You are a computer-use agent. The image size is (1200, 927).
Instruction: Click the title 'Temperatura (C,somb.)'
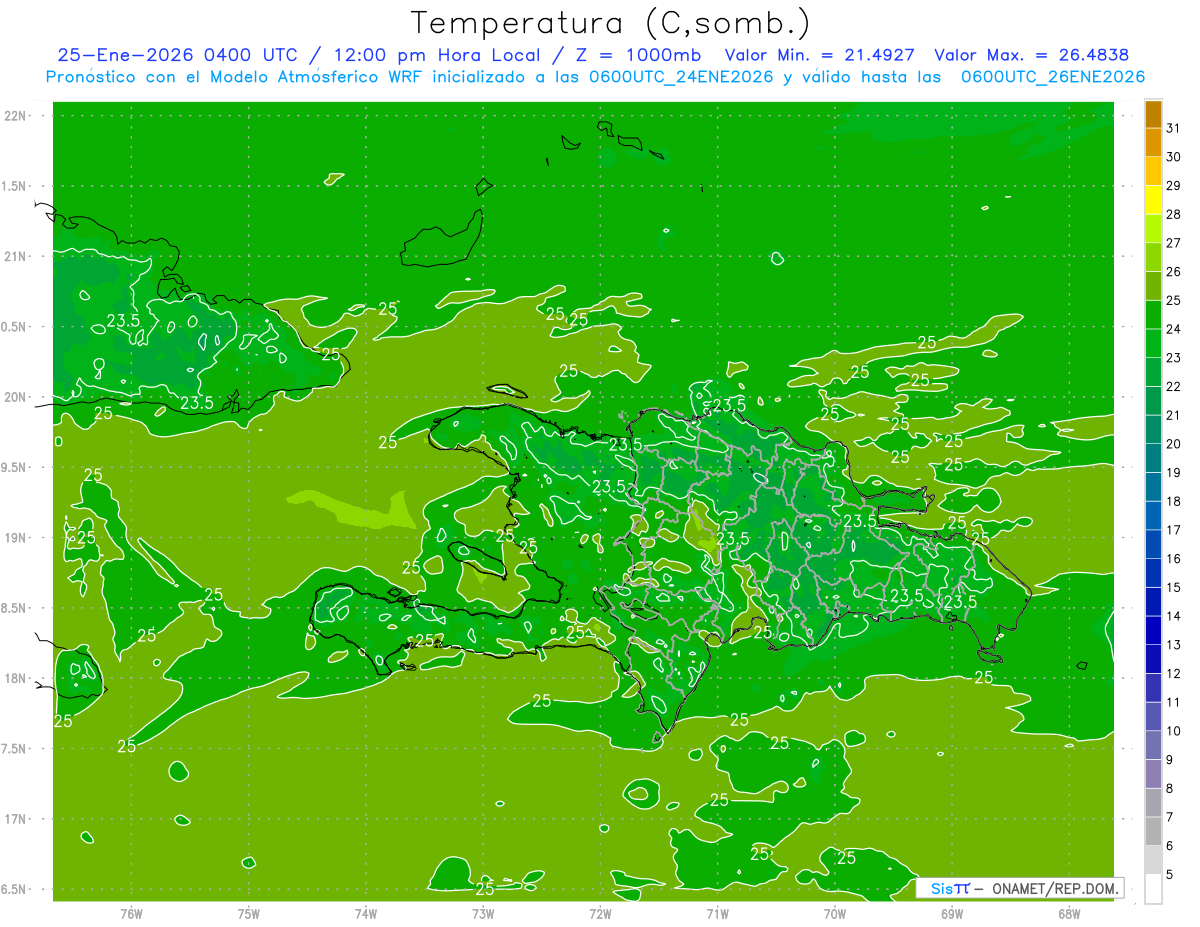tap(611, 22)
